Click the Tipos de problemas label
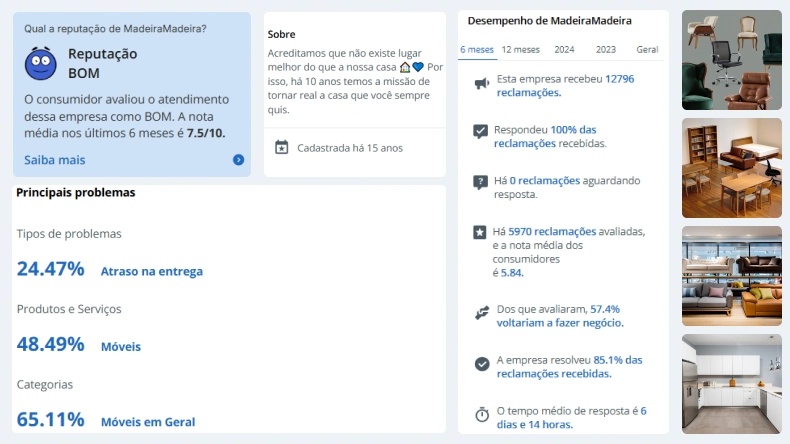The height and width of the screenshot is (444, 790). 69,234
